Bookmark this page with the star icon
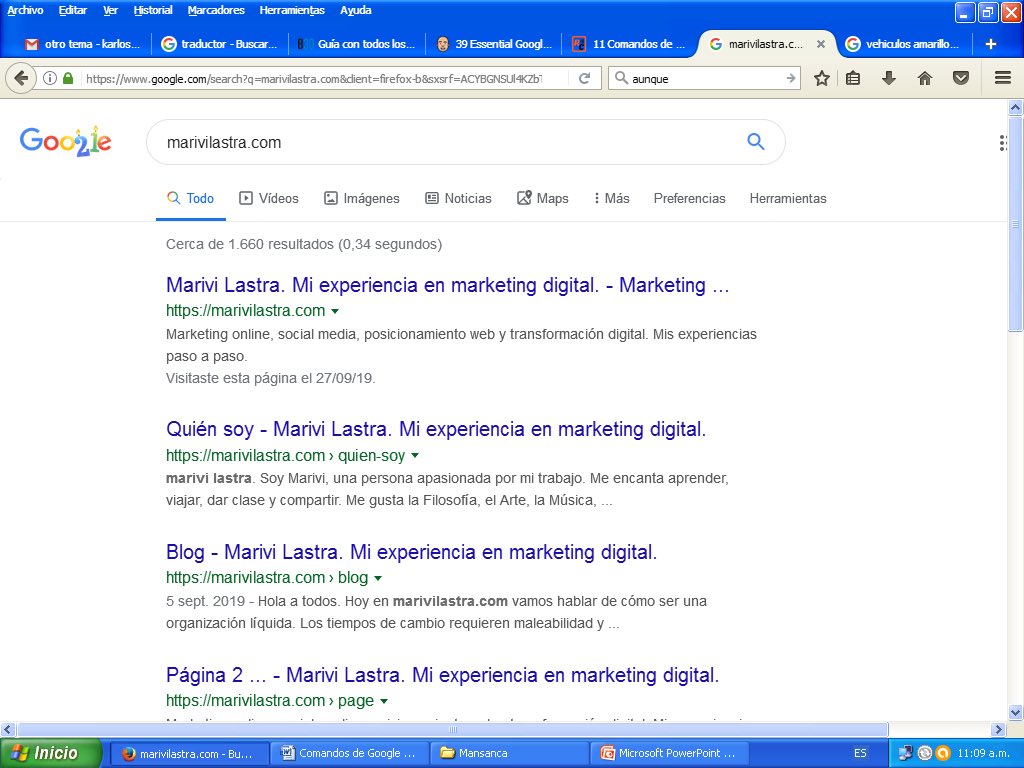The image size is (1024, 768). [x=822, y=78]
